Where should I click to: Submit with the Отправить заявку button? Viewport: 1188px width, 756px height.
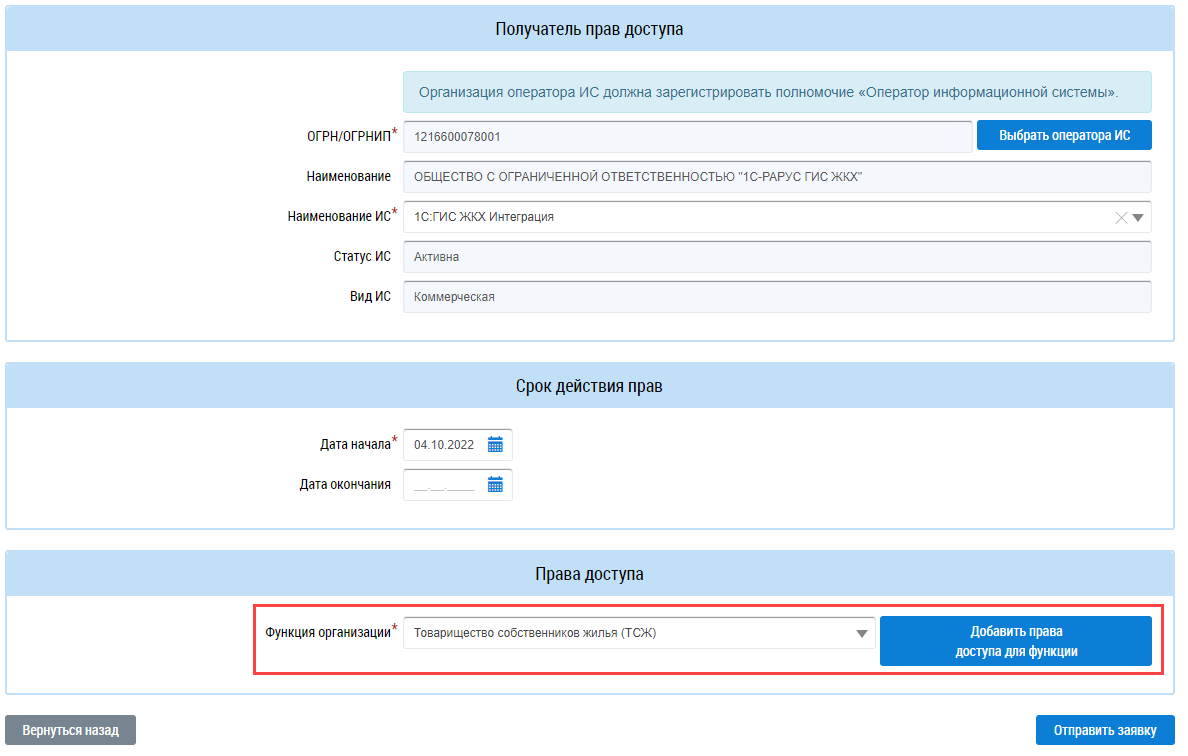click(x=1105, y=730)
